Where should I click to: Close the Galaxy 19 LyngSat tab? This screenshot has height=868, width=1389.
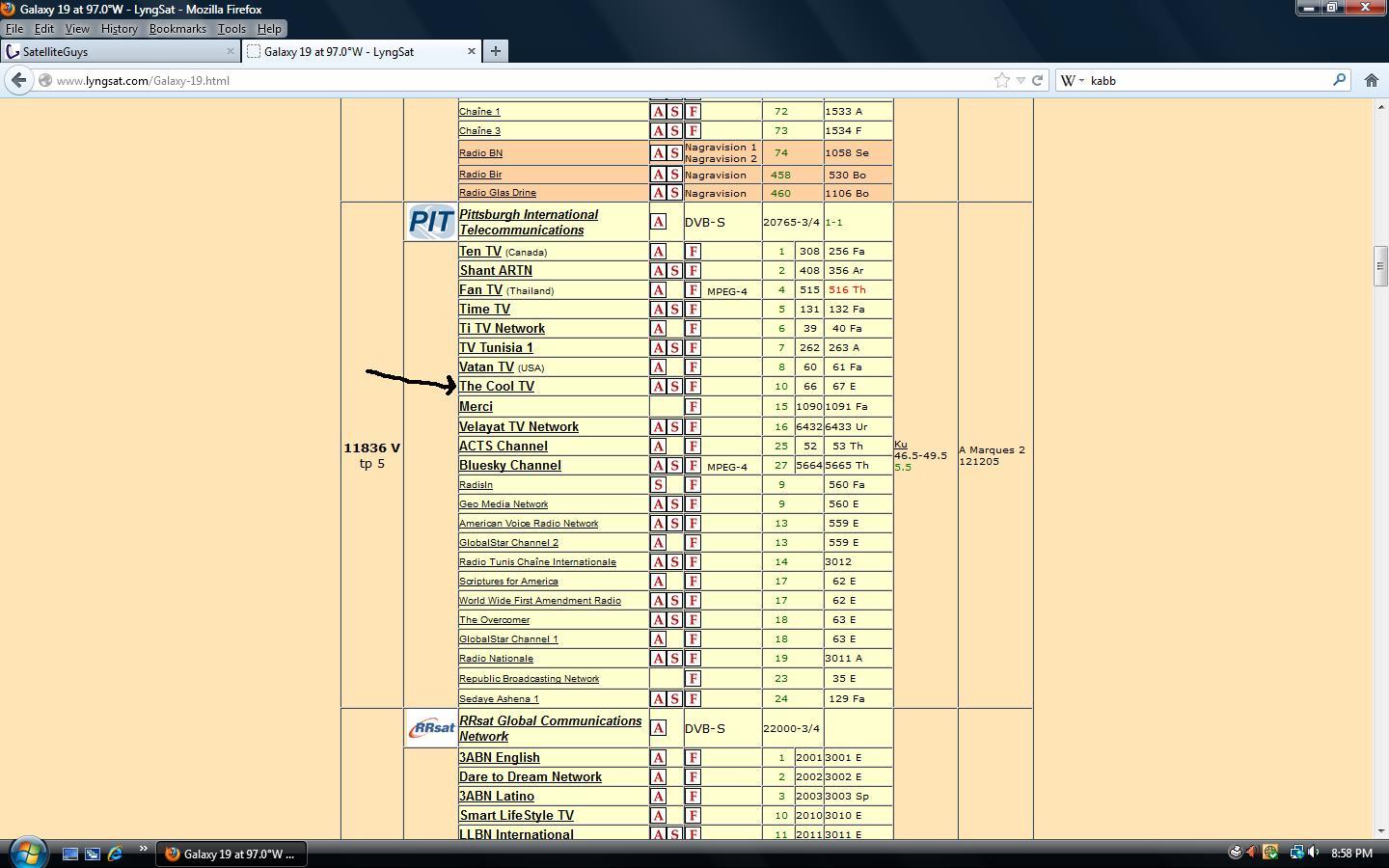tap(472, 51)
